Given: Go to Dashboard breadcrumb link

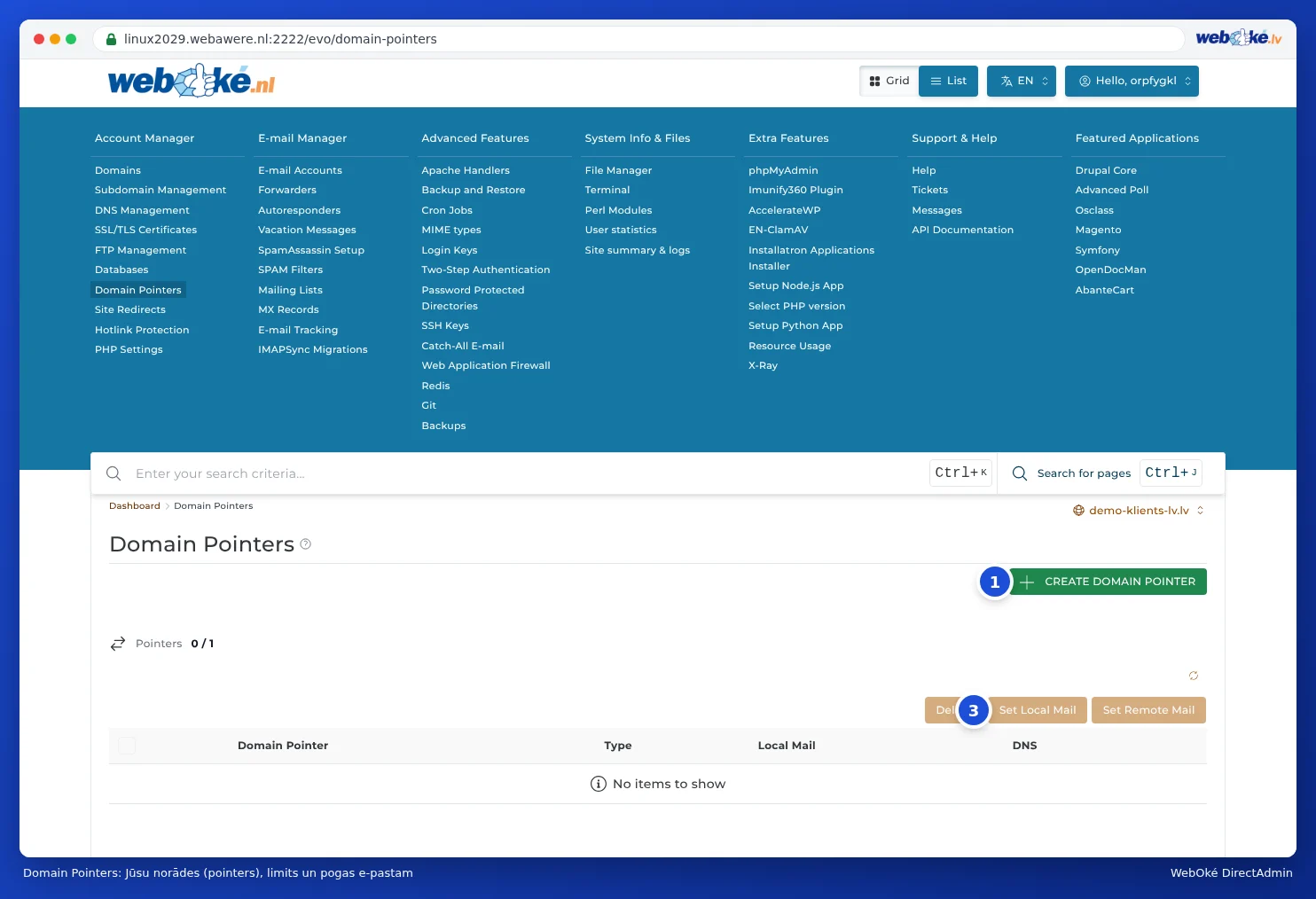Looking at the screenshot, I should 135,506.
